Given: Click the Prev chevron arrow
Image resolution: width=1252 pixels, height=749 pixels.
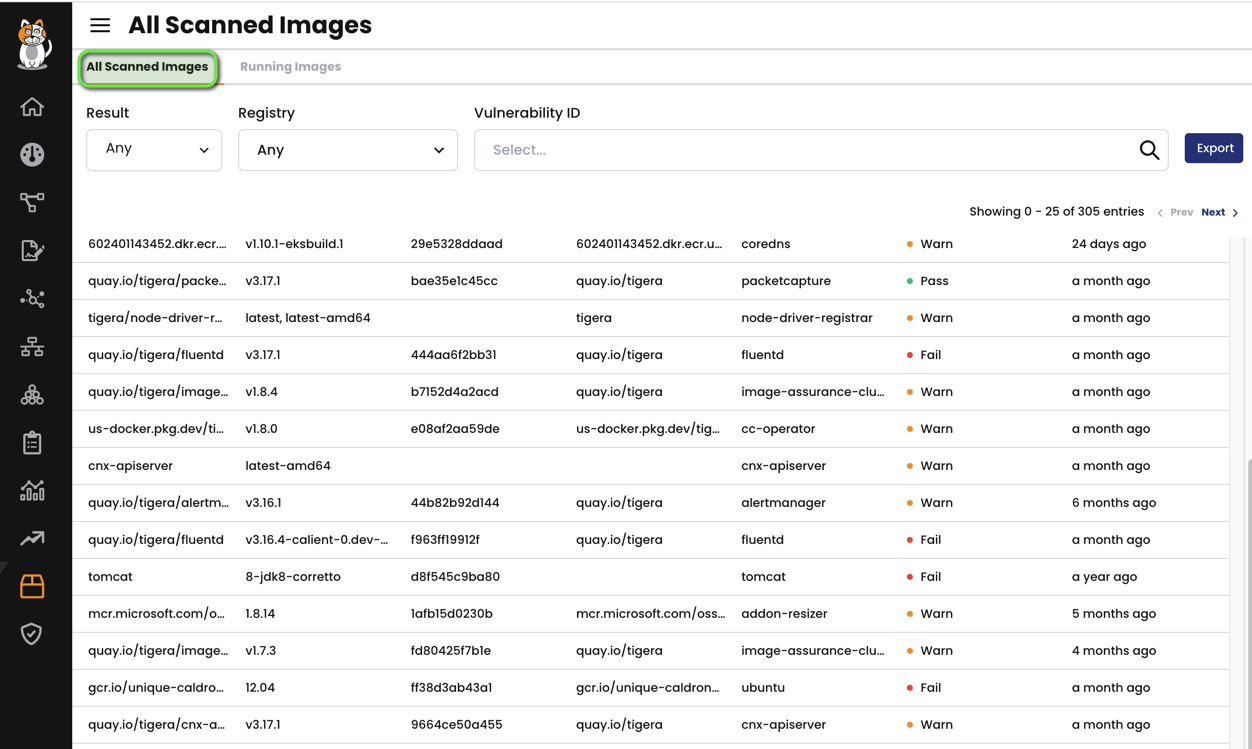Looking at the screenshot, I should (x=1160, y=213).
